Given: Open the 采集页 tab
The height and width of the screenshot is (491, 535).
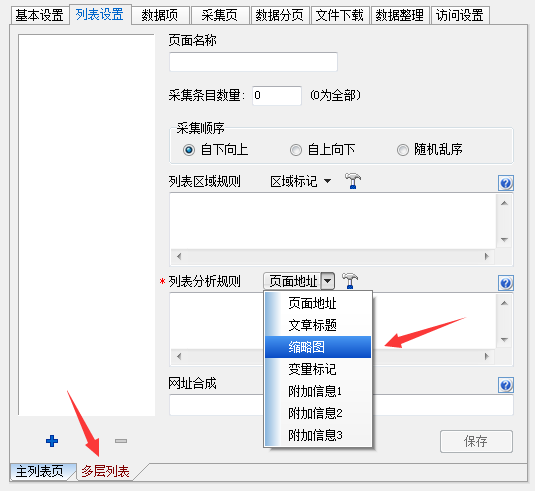Looking at the screenshot, I should coord(220,15).
